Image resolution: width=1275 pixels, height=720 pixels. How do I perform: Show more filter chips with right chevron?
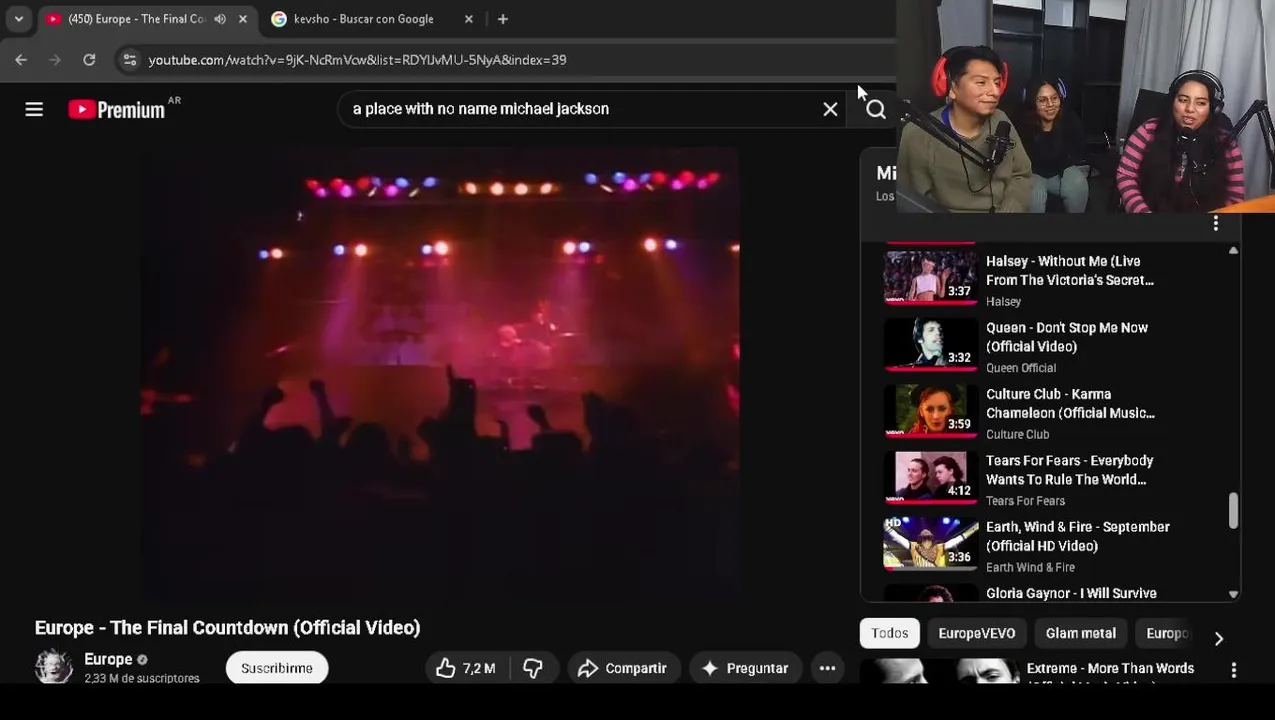coord(1218,638)
